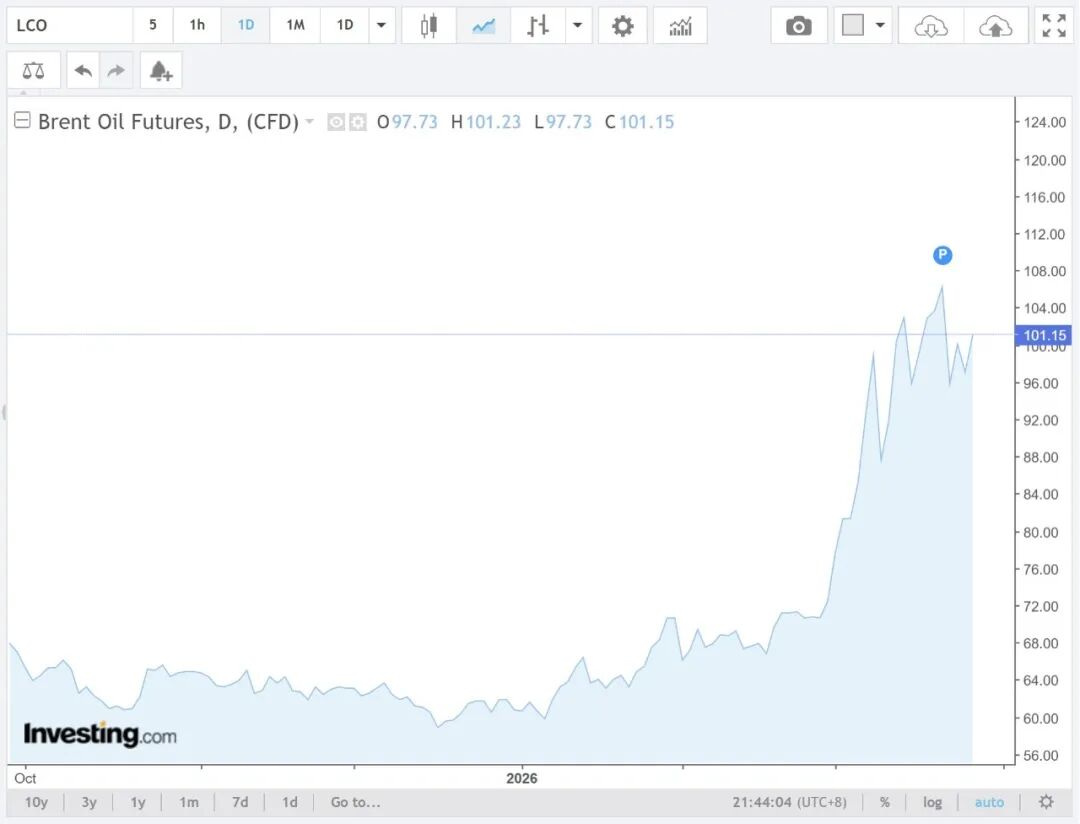Take a chart snapshot with camera icon
This screenshot has height=824, width=1080.
point(798,26)
